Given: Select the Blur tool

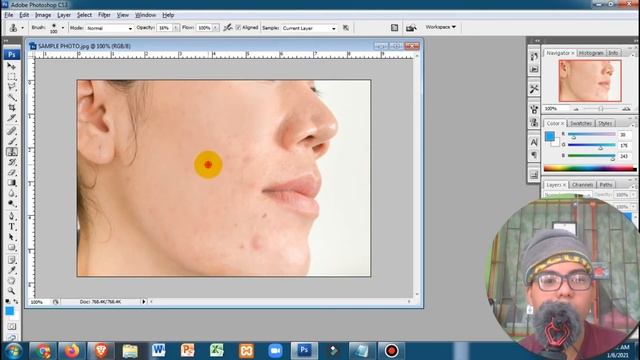Looking at the screenshot, I should 11,193.
